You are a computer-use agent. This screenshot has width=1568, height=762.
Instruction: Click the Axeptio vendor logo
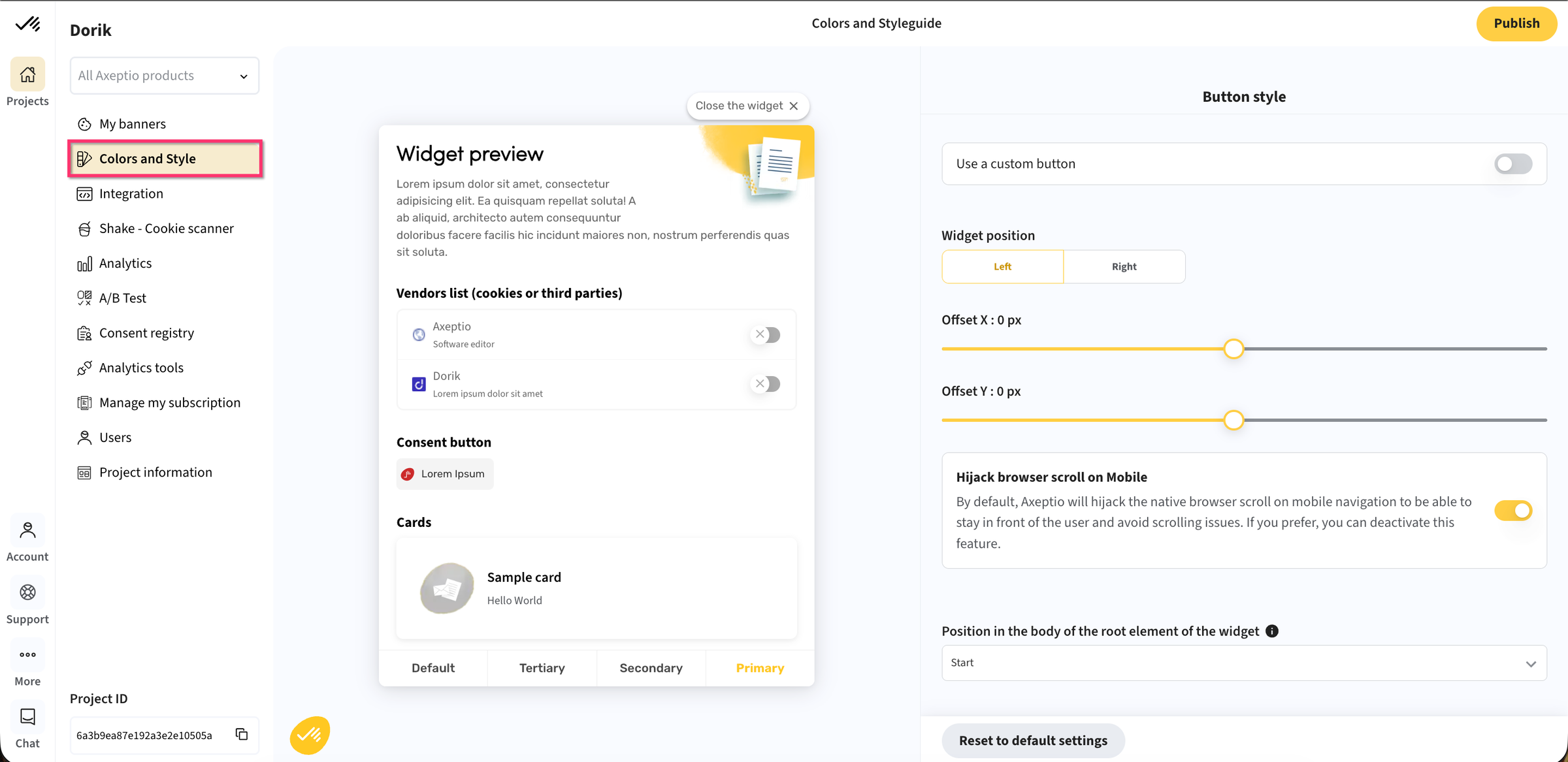(x=419, y=334)
